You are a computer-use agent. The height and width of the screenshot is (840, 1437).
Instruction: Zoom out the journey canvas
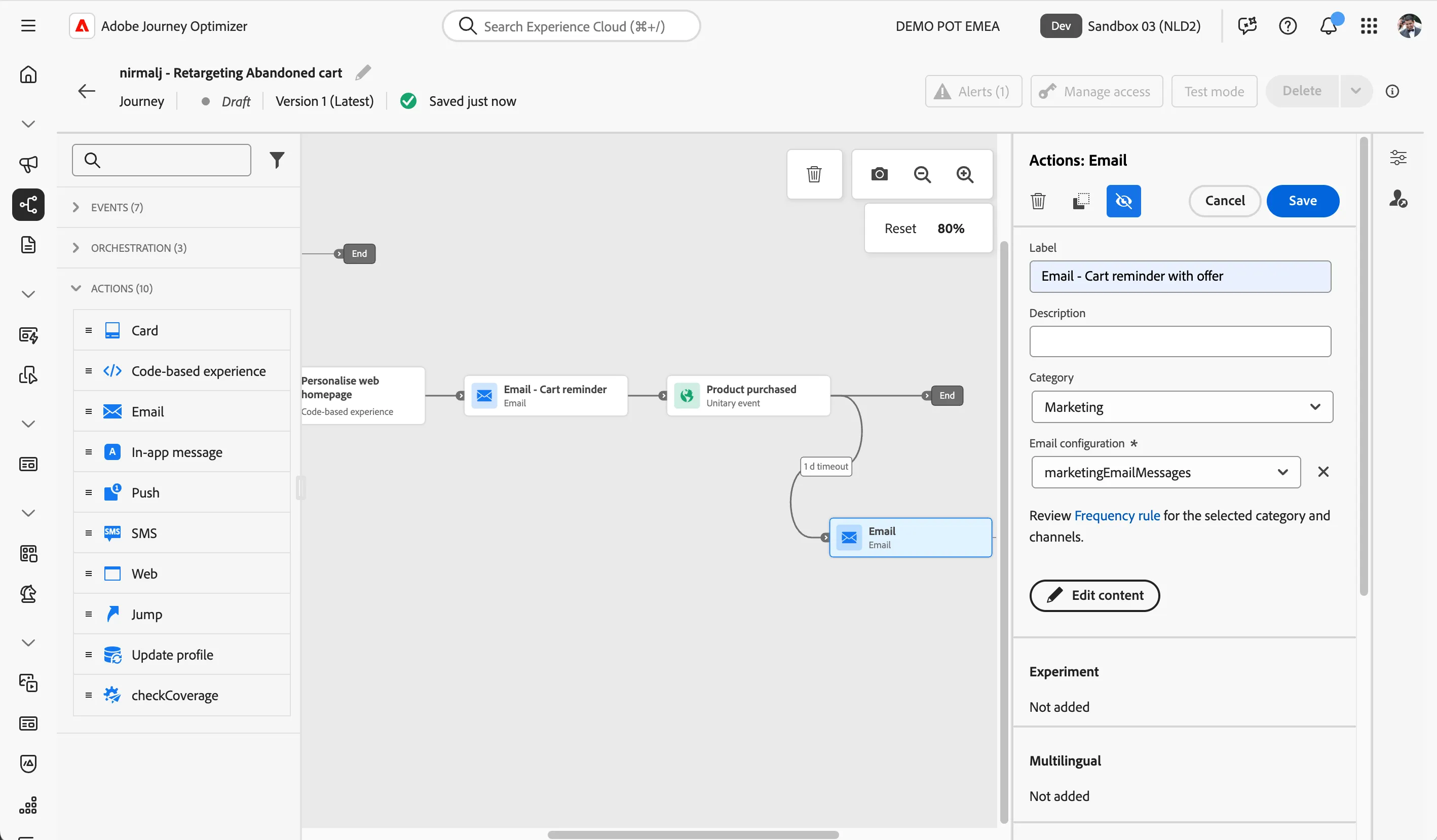pyautogui.click(x=922, y=174)
